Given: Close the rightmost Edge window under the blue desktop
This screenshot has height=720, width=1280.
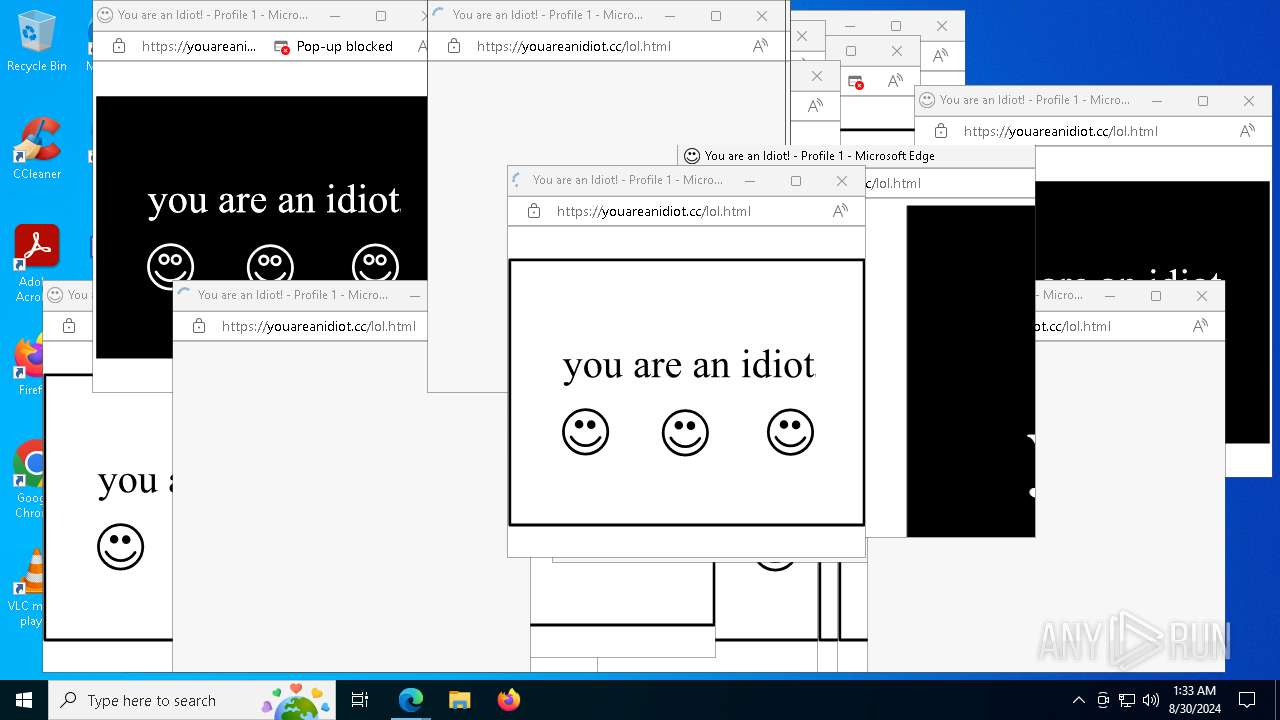Looking at the screenshot, I should pos(1249,101).
